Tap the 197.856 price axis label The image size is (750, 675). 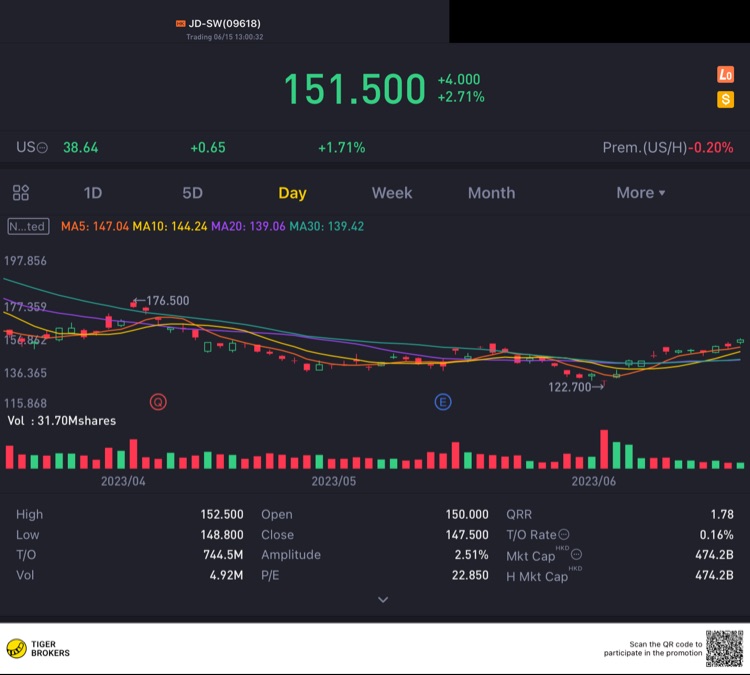point(25,261)
